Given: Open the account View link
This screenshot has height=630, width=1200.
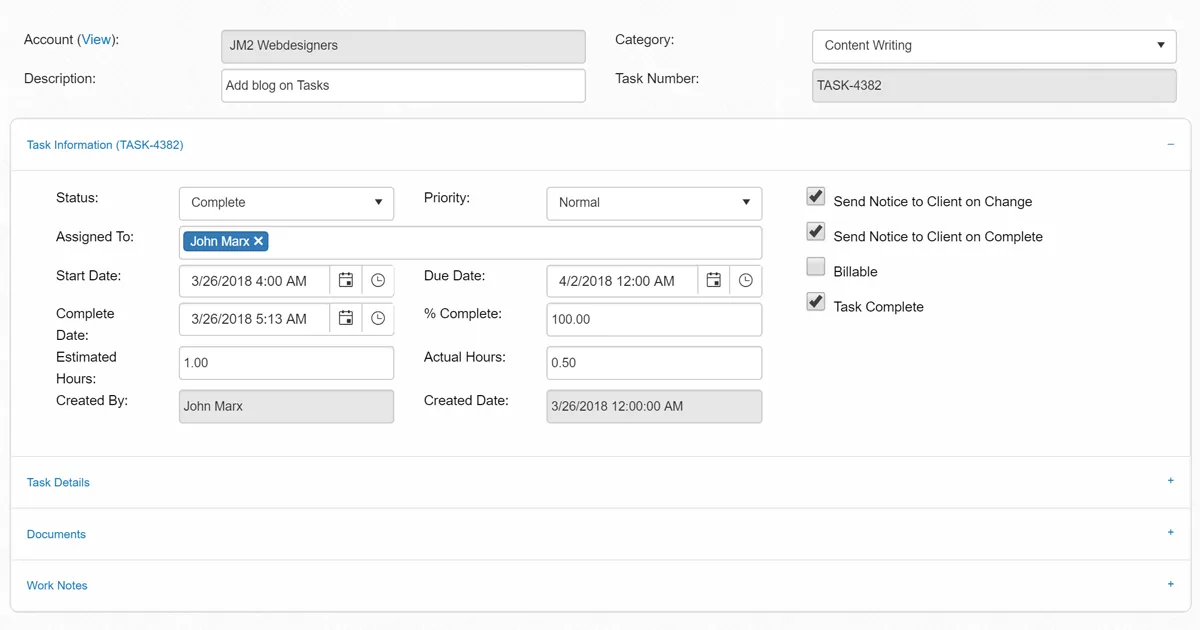Looking at the screenshot, I should click(x=96, y=39).
